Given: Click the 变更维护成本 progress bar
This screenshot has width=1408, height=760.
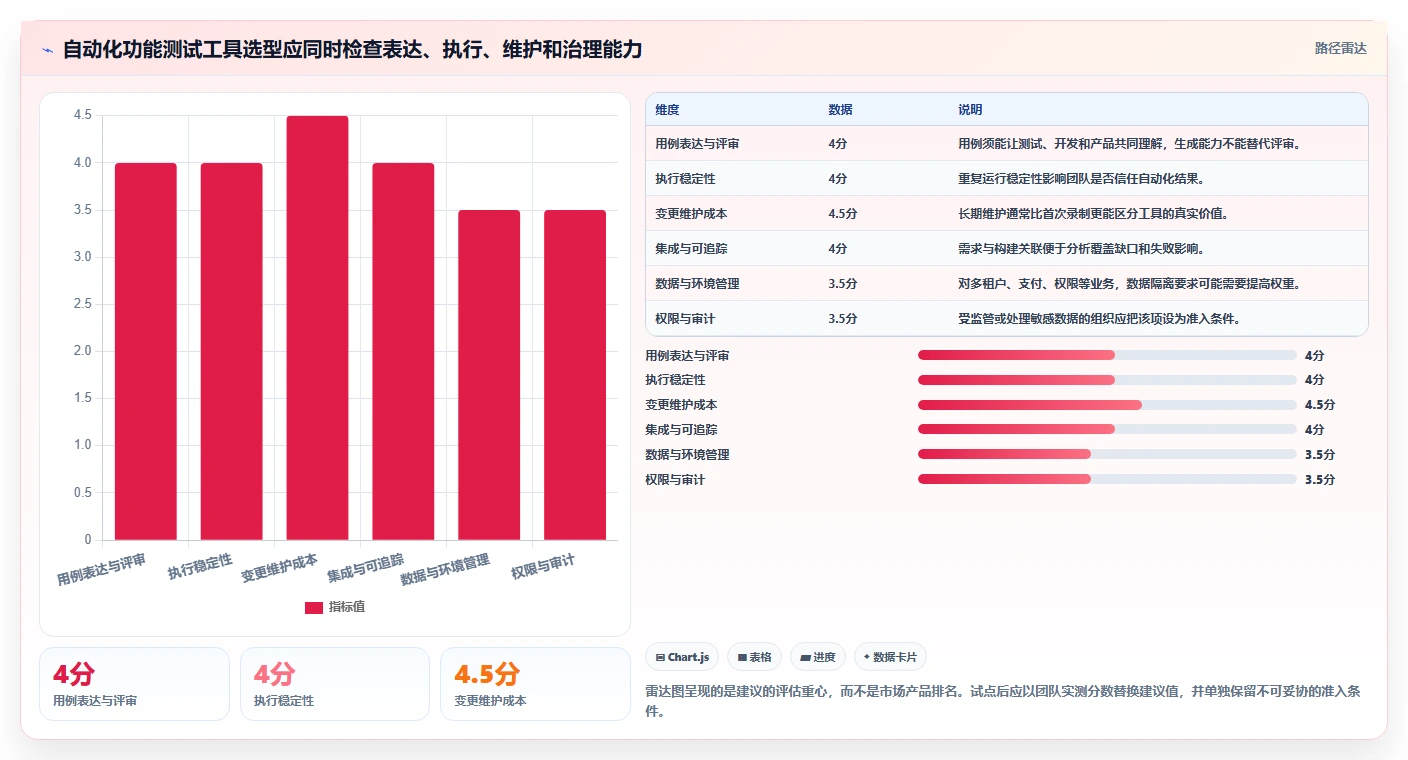Looking at the screenshot, I should tap(1107, 405).
